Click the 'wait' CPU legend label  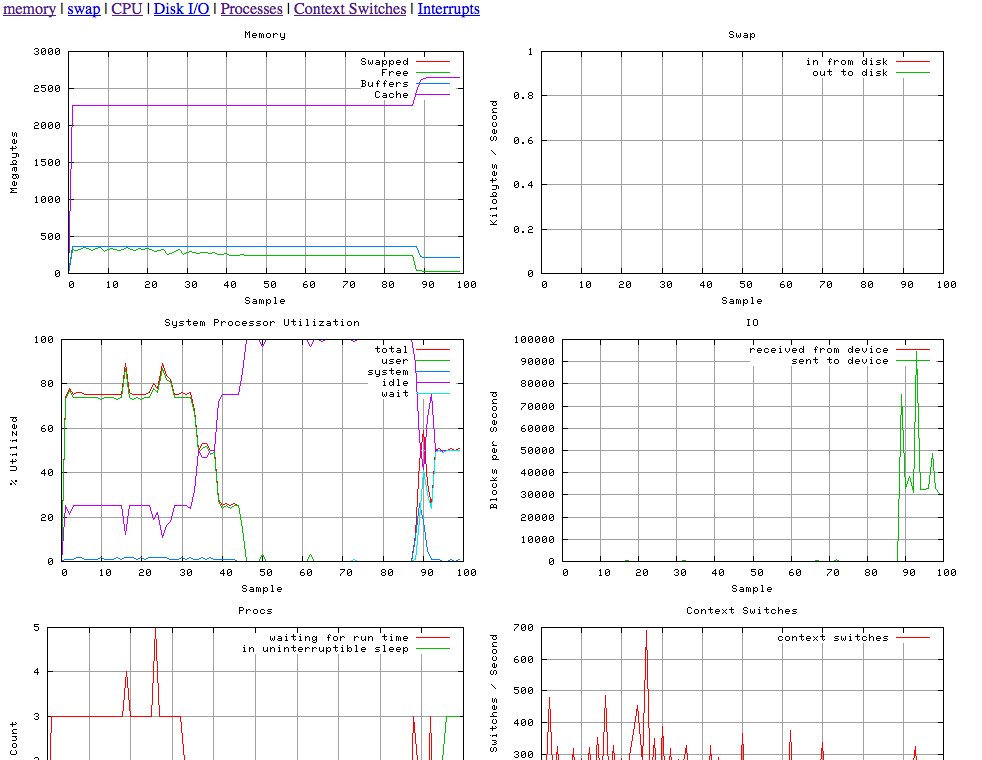coord(395,393)
